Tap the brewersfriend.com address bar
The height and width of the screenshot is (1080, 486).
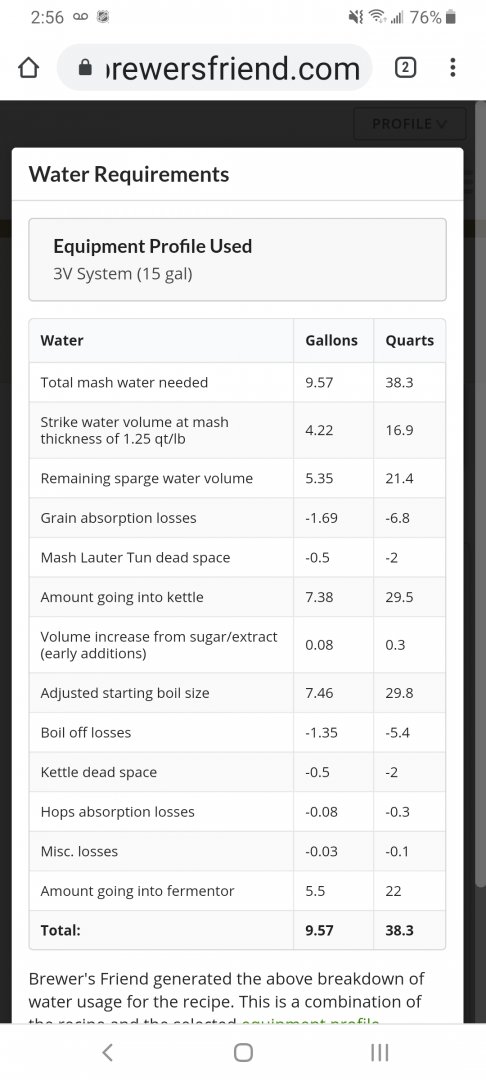click(215, 68)
